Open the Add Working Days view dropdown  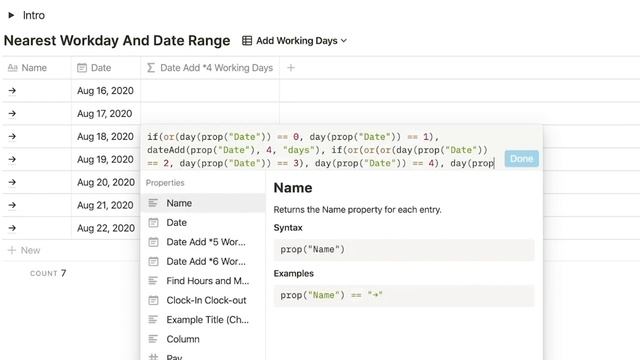click(x=295, y=41)
